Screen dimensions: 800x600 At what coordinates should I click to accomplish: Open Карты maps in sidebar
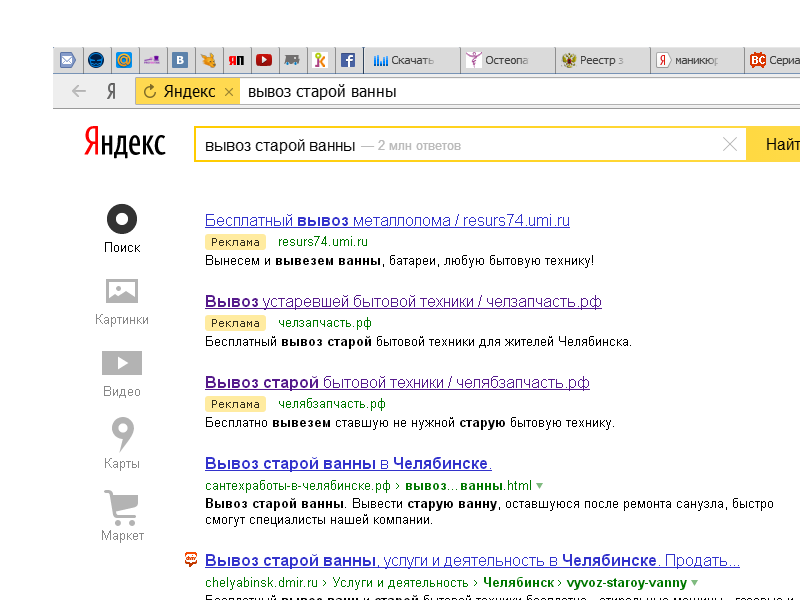pos(122,445)
